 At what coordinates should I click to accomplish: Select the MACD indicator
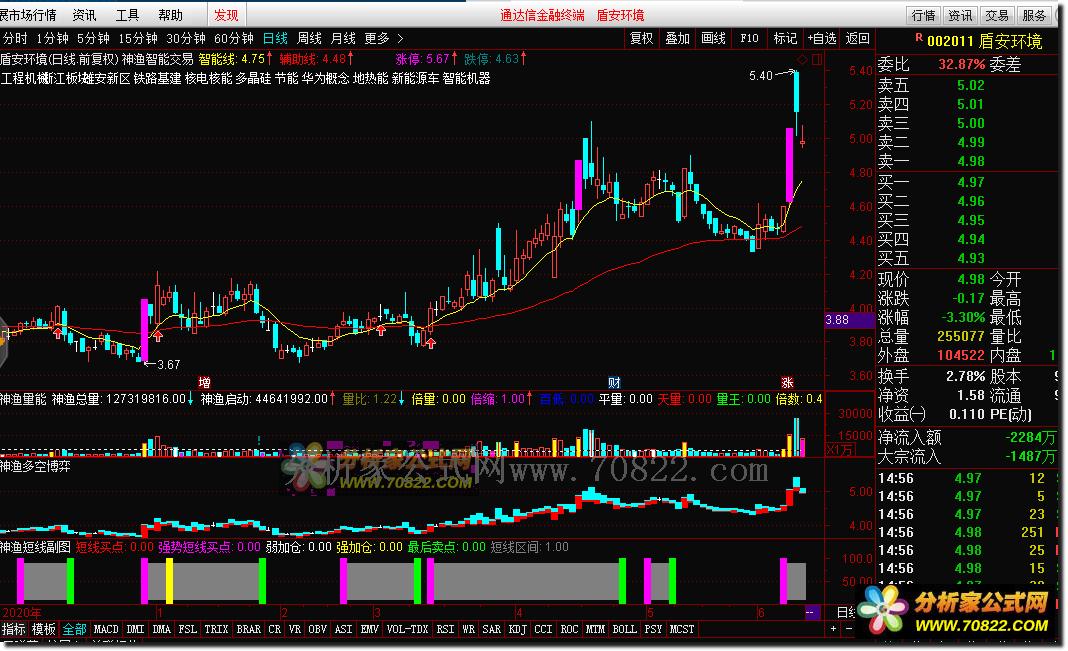pyautogui.click(x=106, y=629)
